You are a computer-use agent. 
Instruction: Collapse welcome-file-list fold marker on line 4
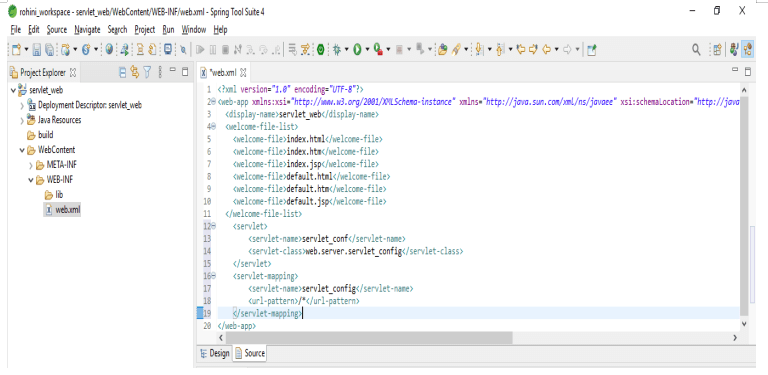pyautogui.click(x=214, y=127)
